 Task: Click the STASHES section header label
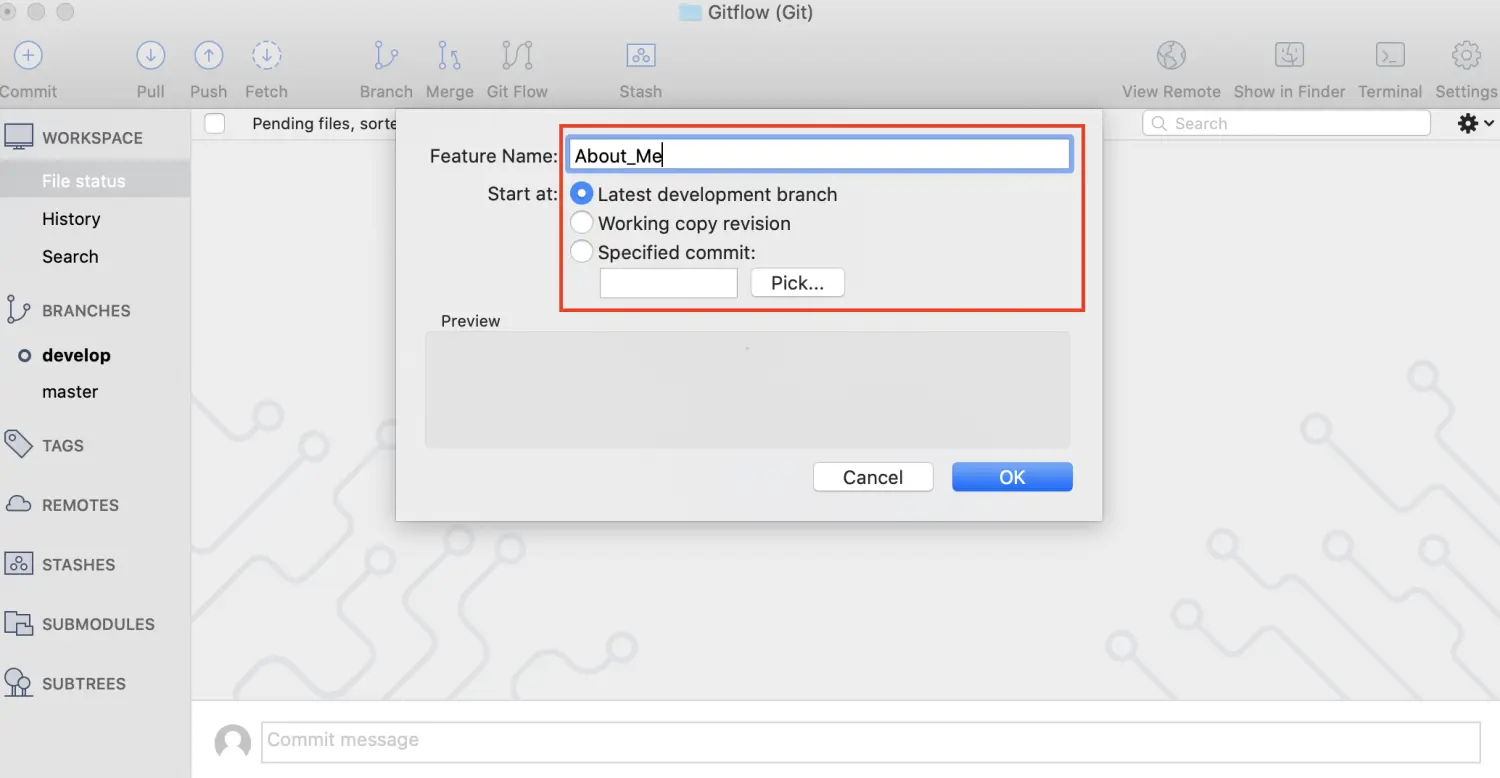pyautogui.click(x=78, y=565)
